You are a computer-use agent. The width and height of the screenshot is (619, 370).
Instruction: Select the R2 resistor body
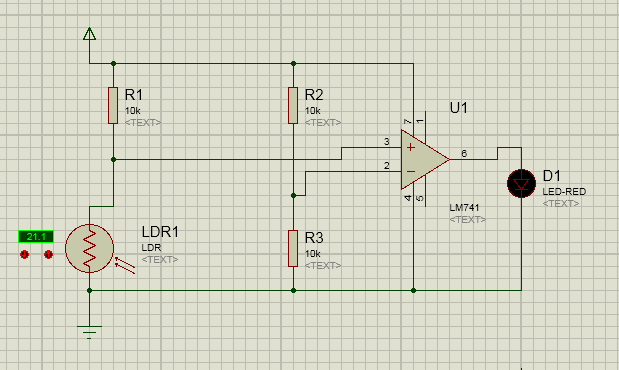click(293, 105)
